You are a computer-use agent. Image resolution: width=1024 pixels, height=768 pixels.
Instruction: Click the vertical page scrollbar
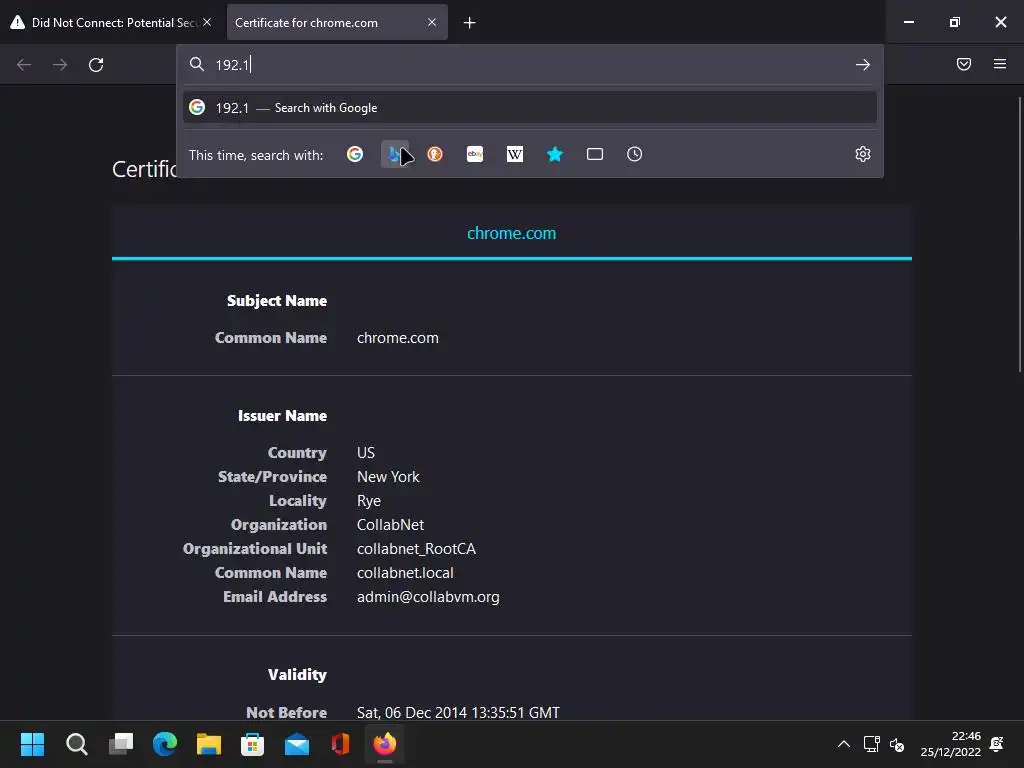tap(1019, 235)
